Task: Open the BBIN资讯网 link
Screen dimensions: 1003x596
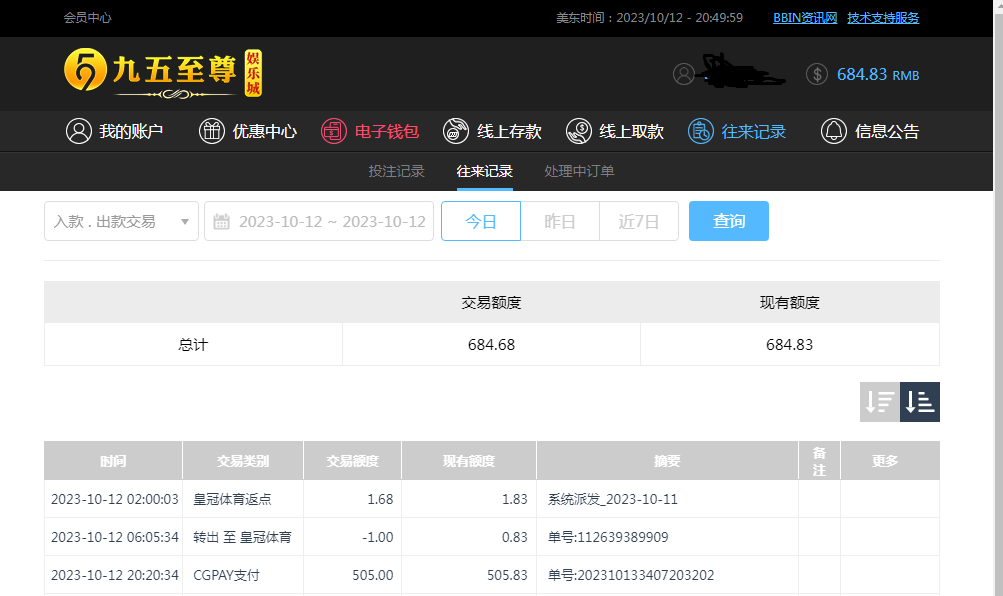Action: point(805,18)
